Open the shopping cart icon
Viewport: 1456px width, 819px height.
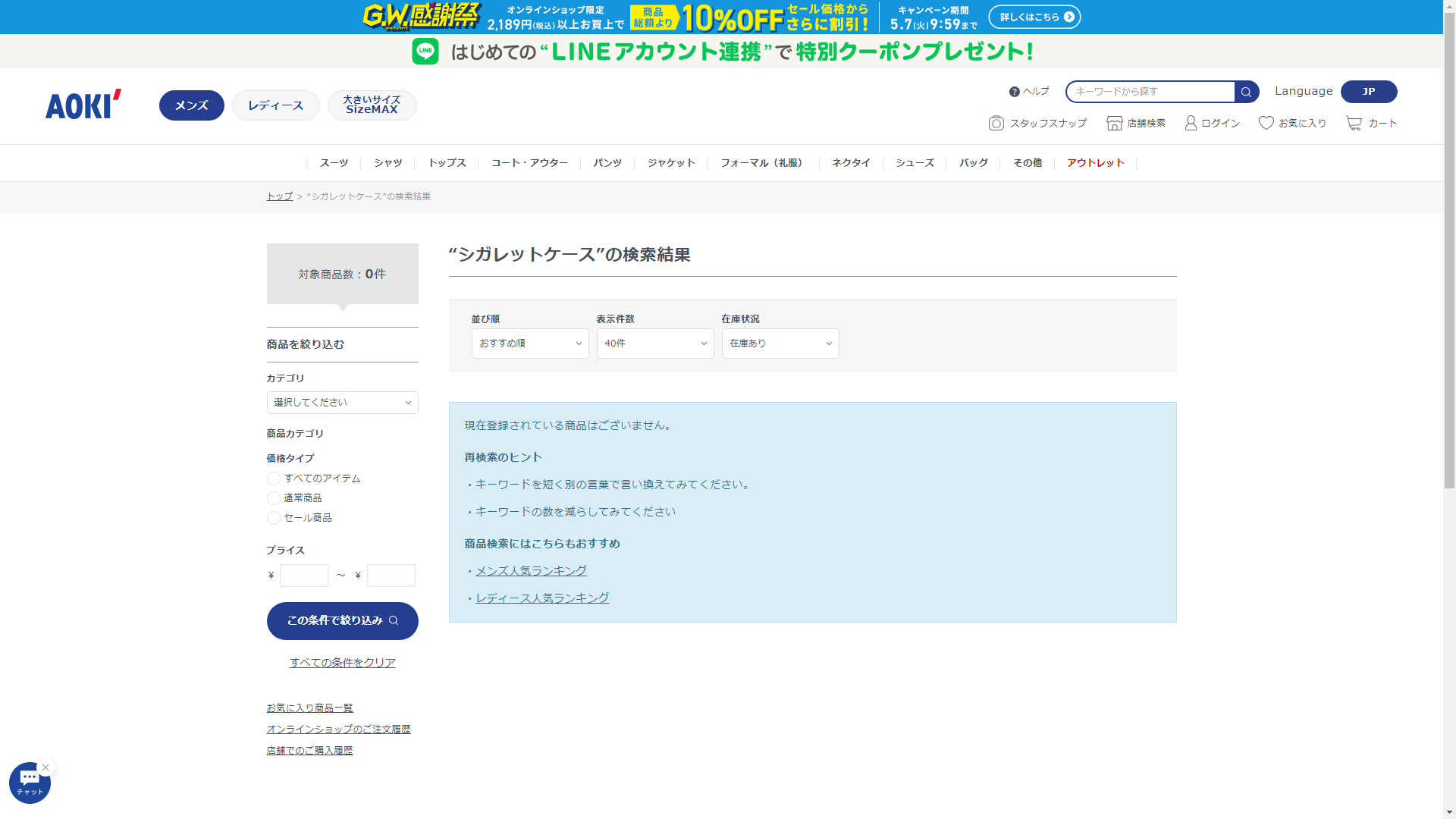(x=1354, y=123)
